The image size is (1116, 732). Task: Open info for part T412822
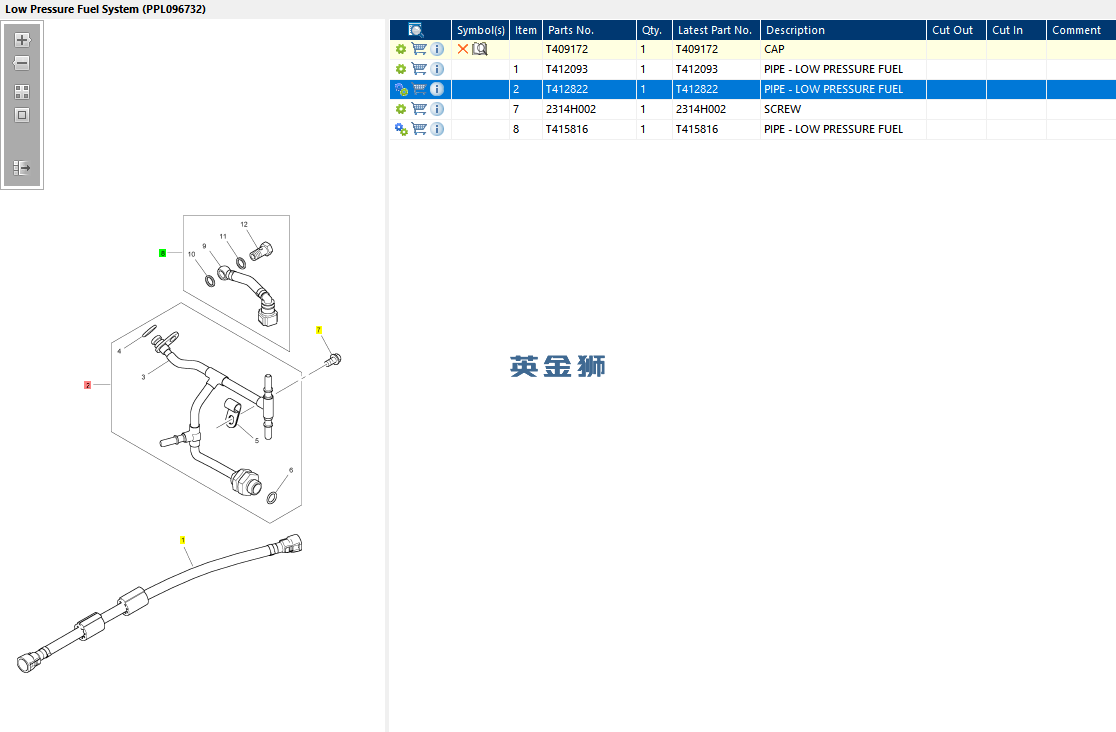[x=438, y=89]
